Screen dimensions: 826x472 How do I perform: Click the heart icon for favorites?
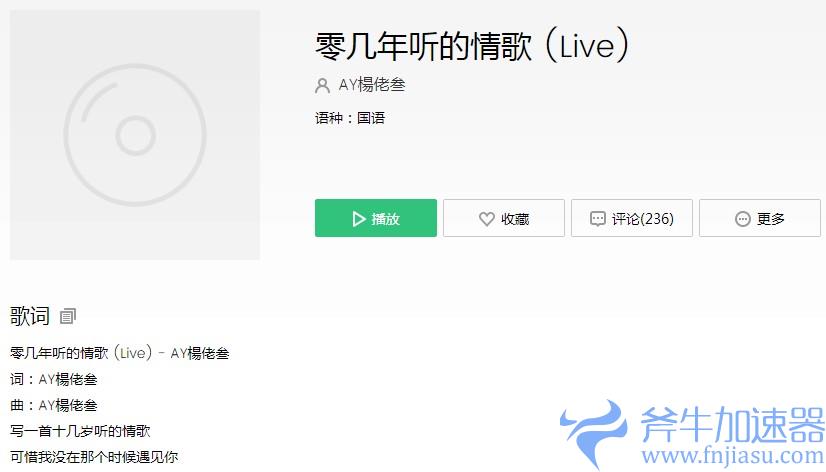click(487, 219)
